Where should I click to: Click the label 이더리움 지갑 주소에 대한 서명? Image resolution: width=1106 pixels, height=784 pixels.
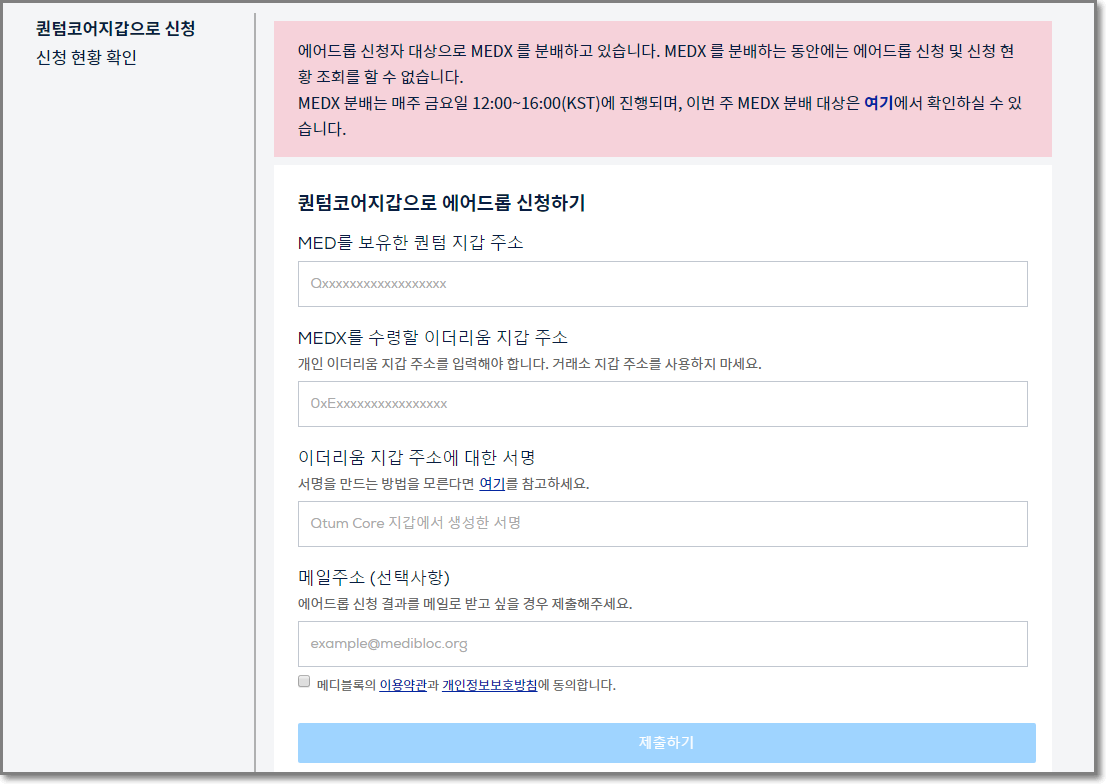click(416, 458)
